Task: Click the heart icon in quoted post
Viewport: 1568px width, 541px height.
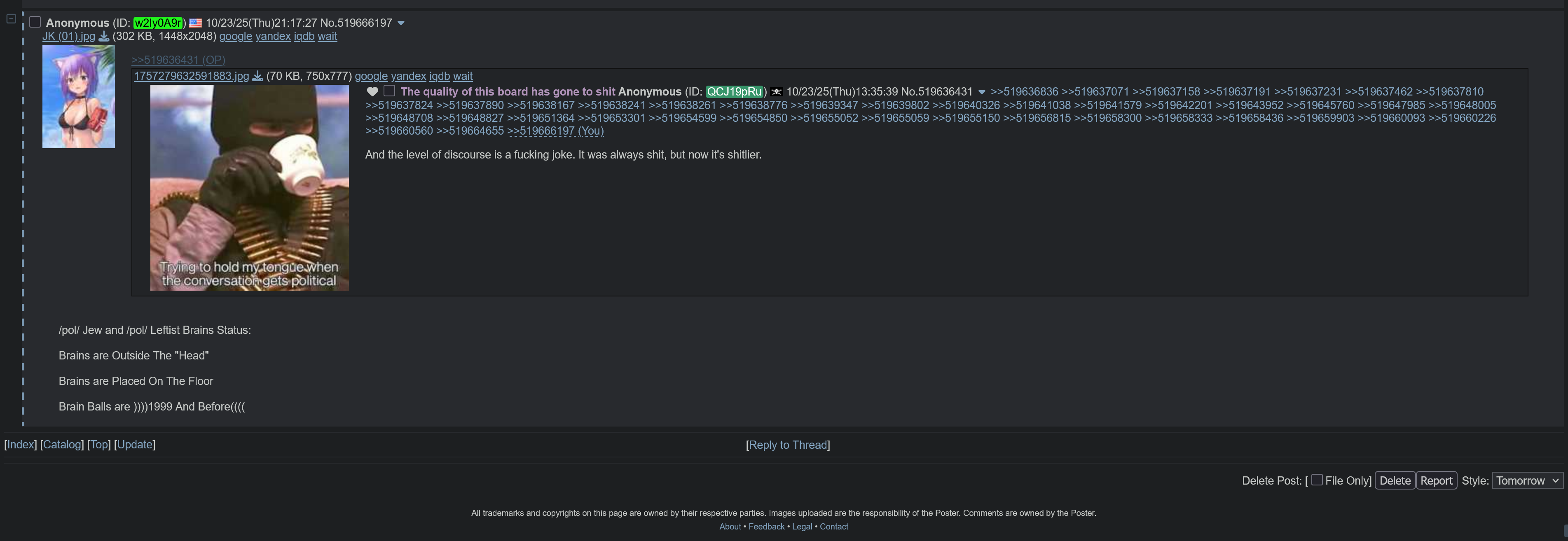Action: tap(372, 92)
